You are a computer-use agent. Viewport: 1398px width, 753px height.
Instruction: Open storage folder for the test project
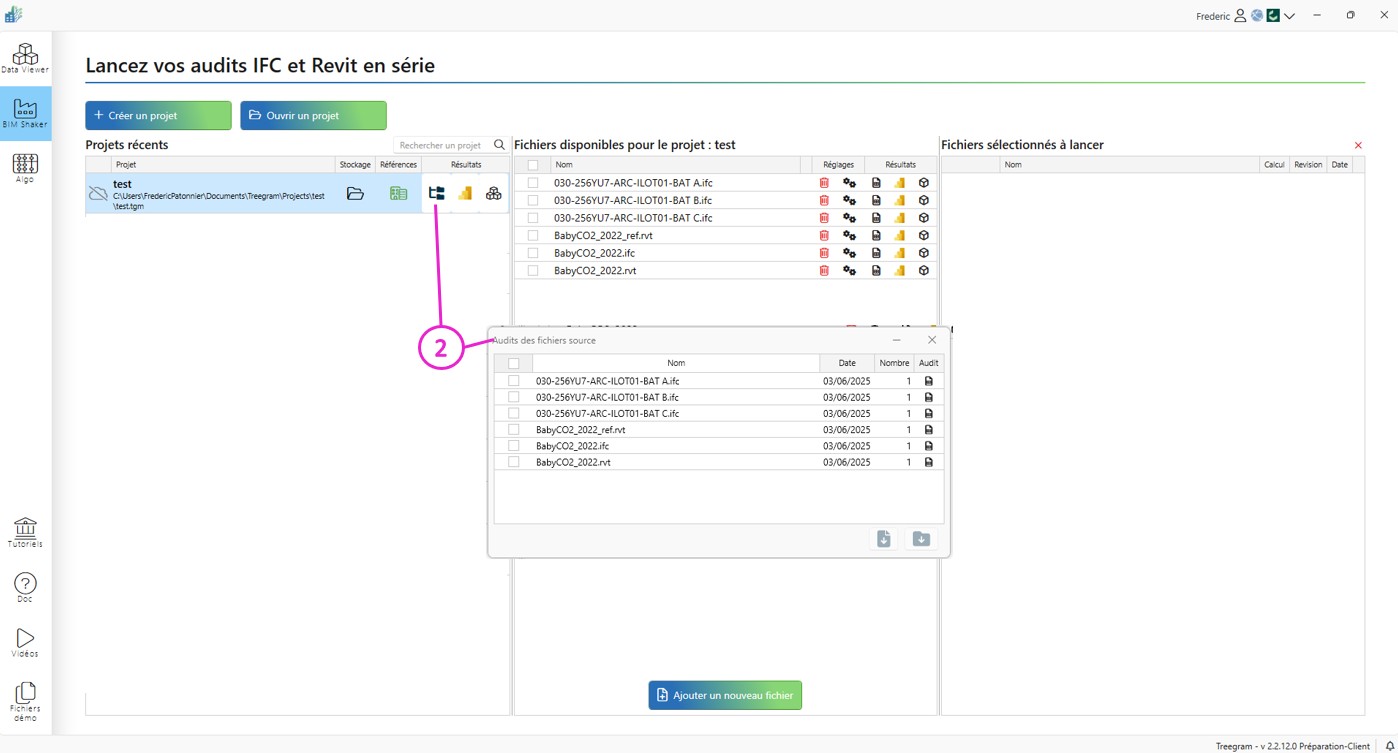355,193
